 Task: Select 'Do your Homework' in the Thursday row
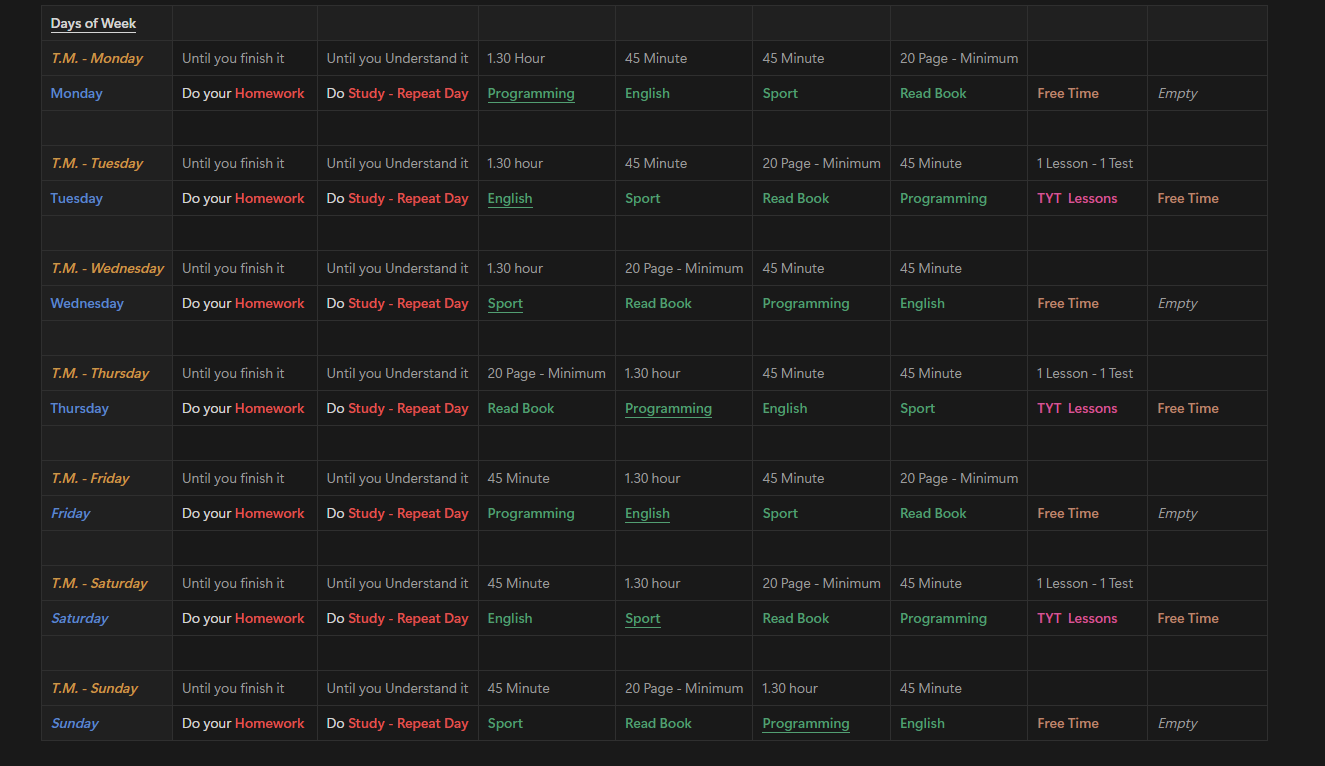(x=243, y=408)
